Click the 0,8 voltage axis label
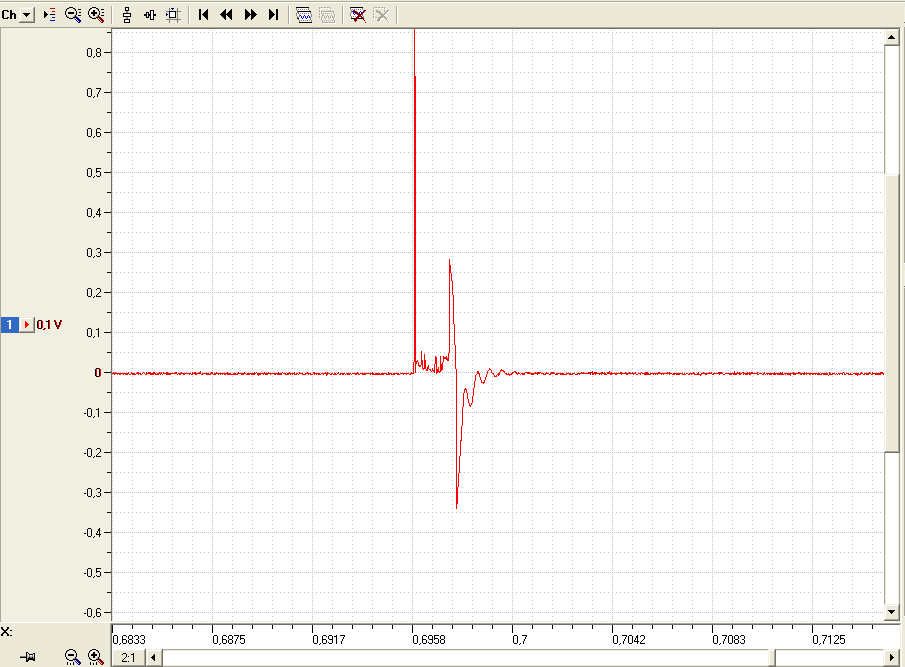The height and width of the screenshot is (667, 905). 94,53
